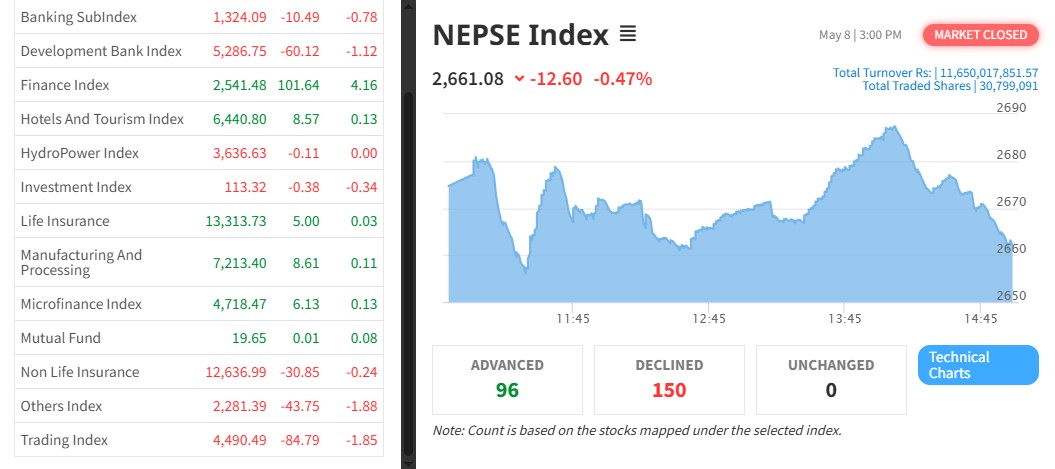Click the Market Closed badge
This screenshot has width=1055, height=469.
pos(980,35)
